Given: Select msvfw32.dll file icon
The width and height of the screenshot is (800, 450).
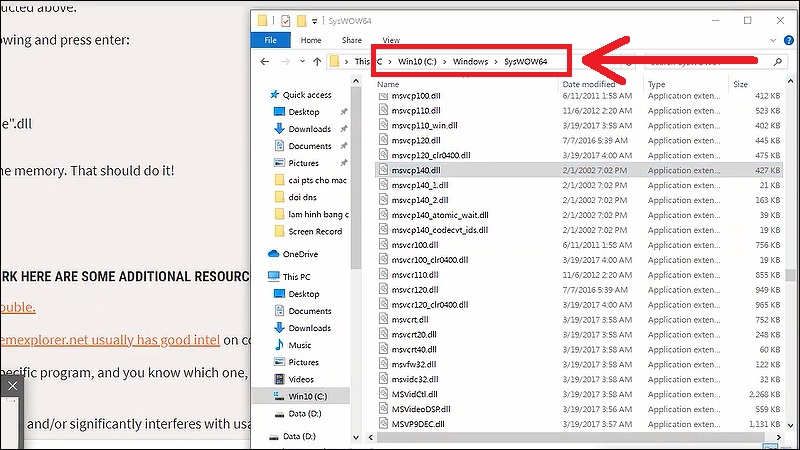Looking at the screenshot, I should coord(384,364).
